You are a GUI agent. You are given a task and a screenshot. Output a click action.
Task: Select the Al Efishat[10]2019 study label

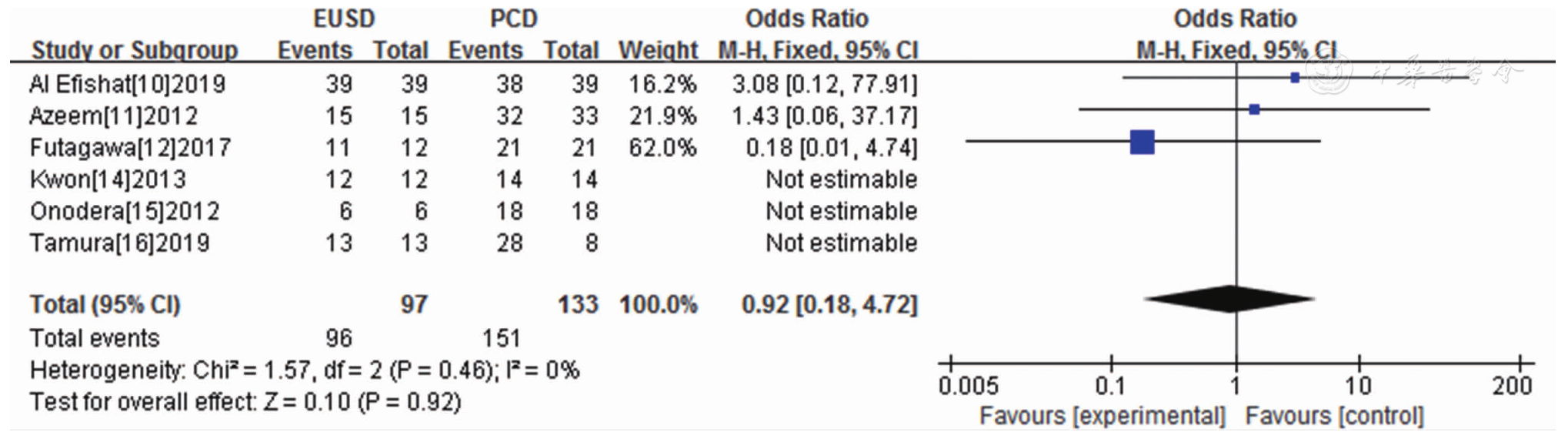[x=128, y=84]
